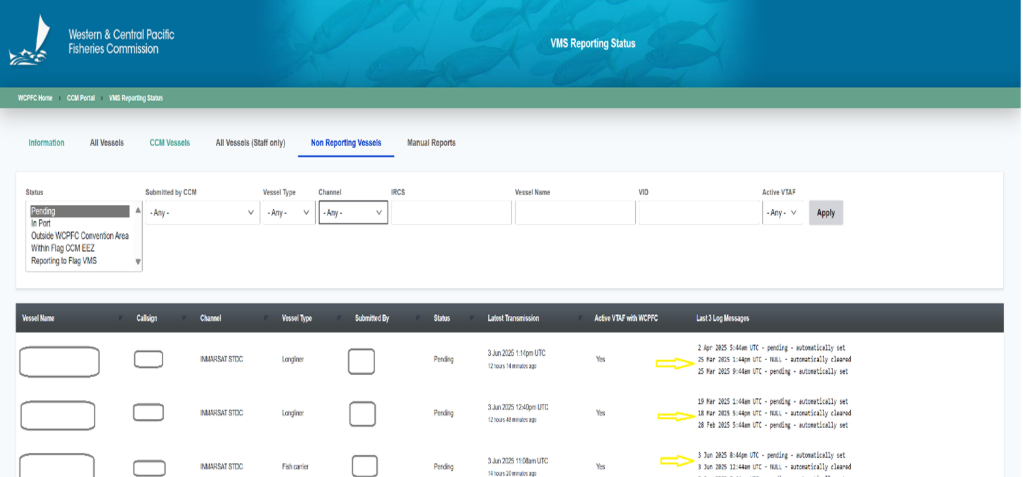Click '12 hours 14 minutes ago' text
1023x477 pixels.
[x=512, y=366]
